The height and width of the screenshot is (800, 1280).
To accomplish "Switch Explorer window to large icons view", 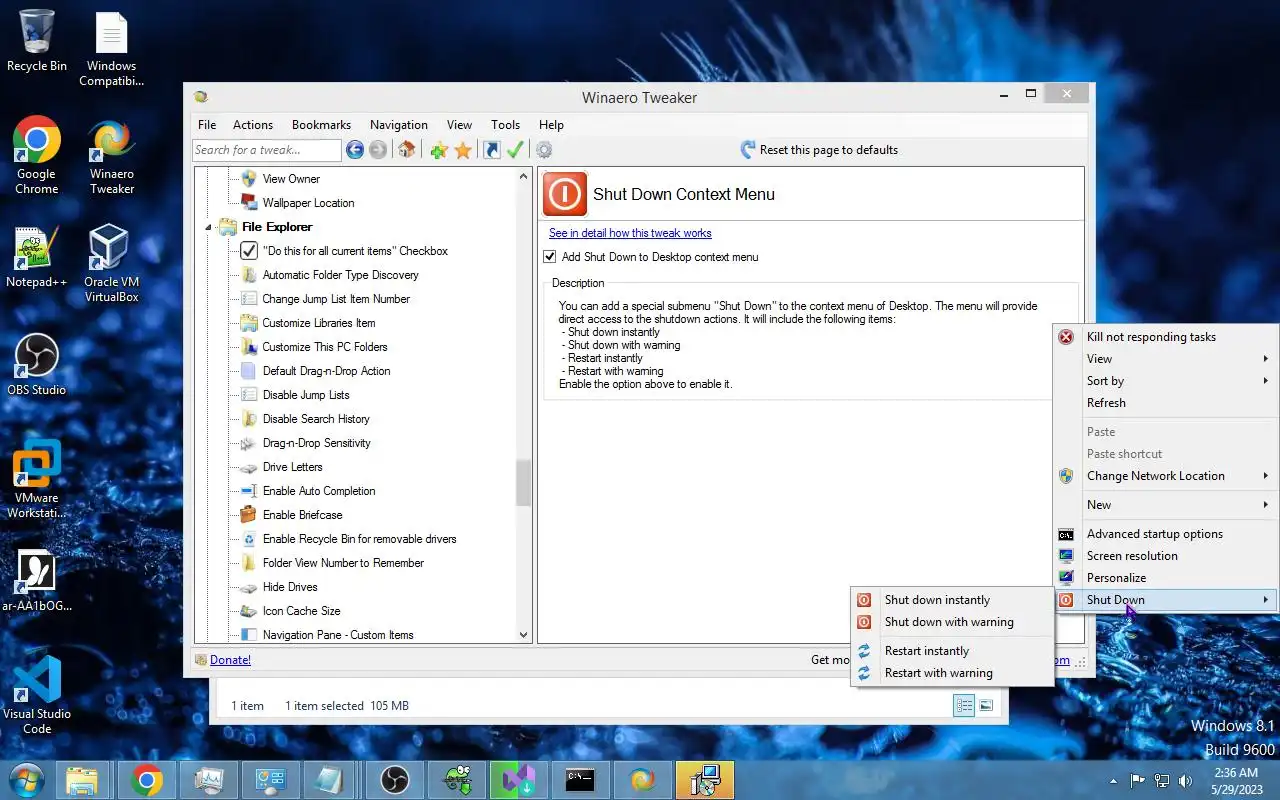I will click(986, 706).
